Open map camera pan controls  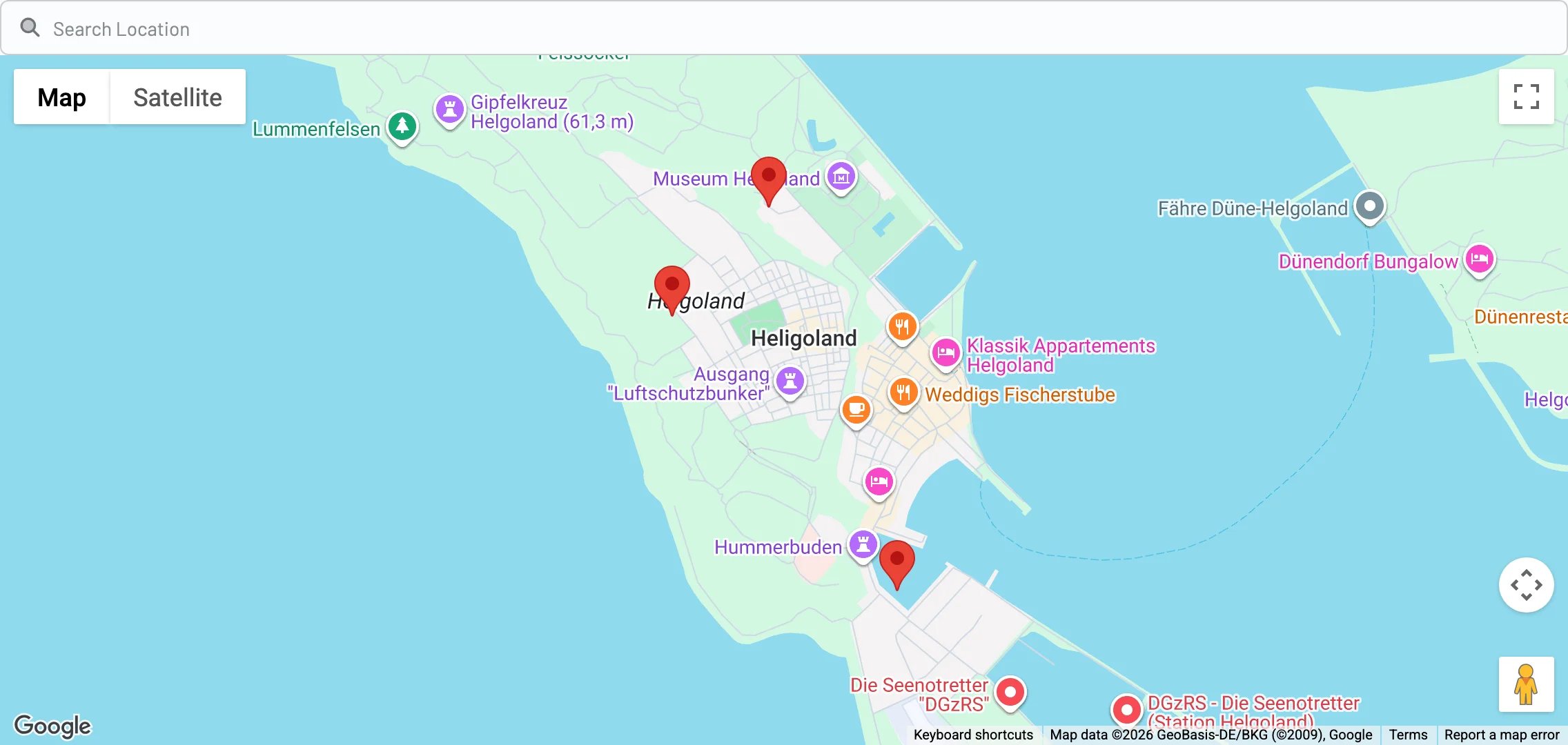(x=1526, y=585)
